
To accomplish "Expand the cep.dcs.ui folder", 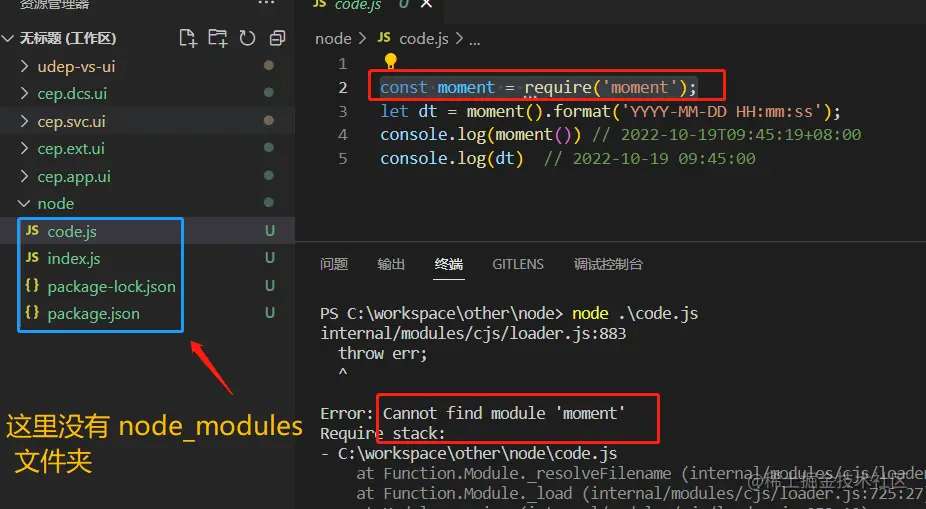I will click(24, 93).
